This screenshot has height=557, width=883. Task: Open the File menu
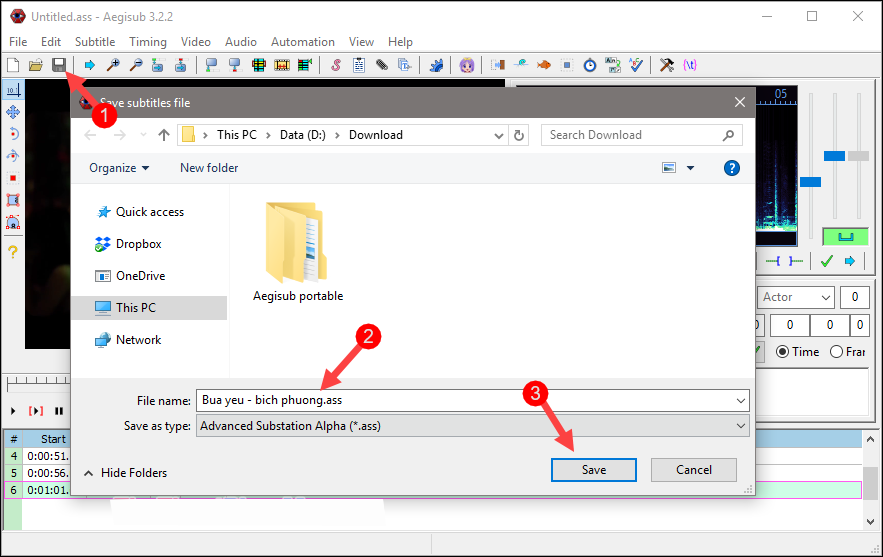click(18, 42)
